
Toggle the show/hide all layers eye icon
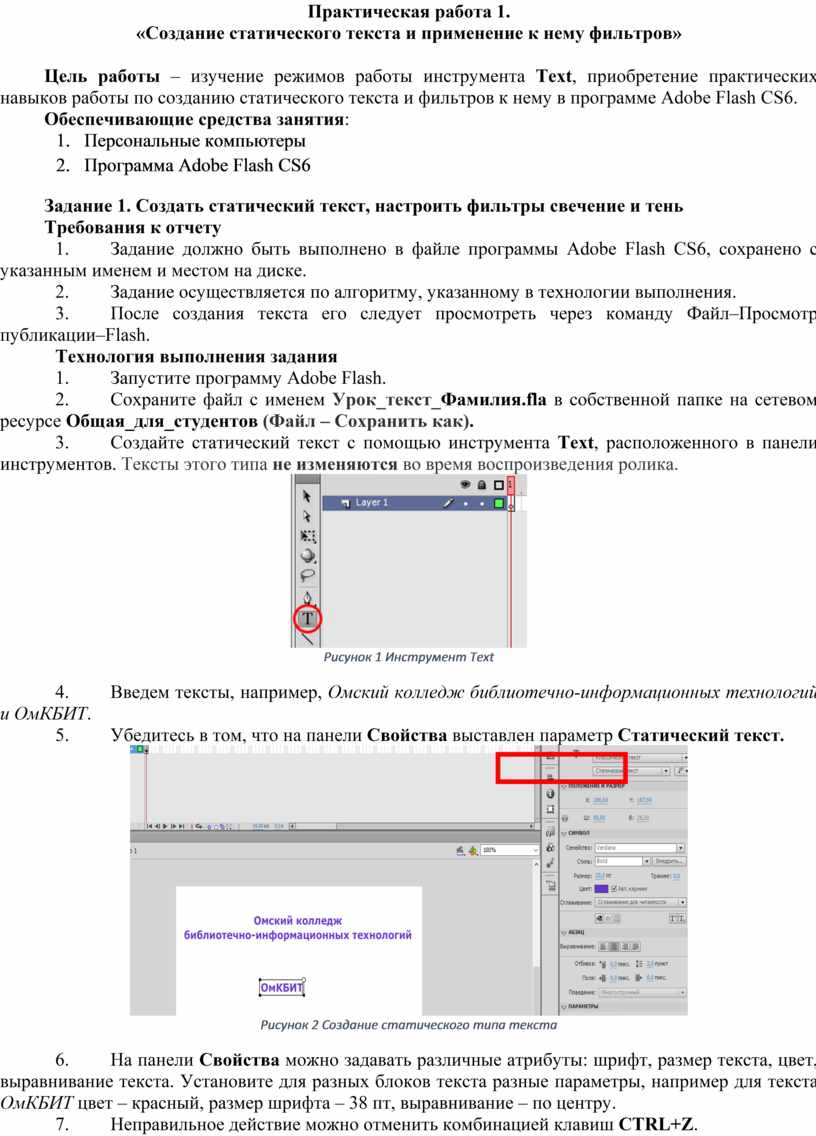point(465,484)
